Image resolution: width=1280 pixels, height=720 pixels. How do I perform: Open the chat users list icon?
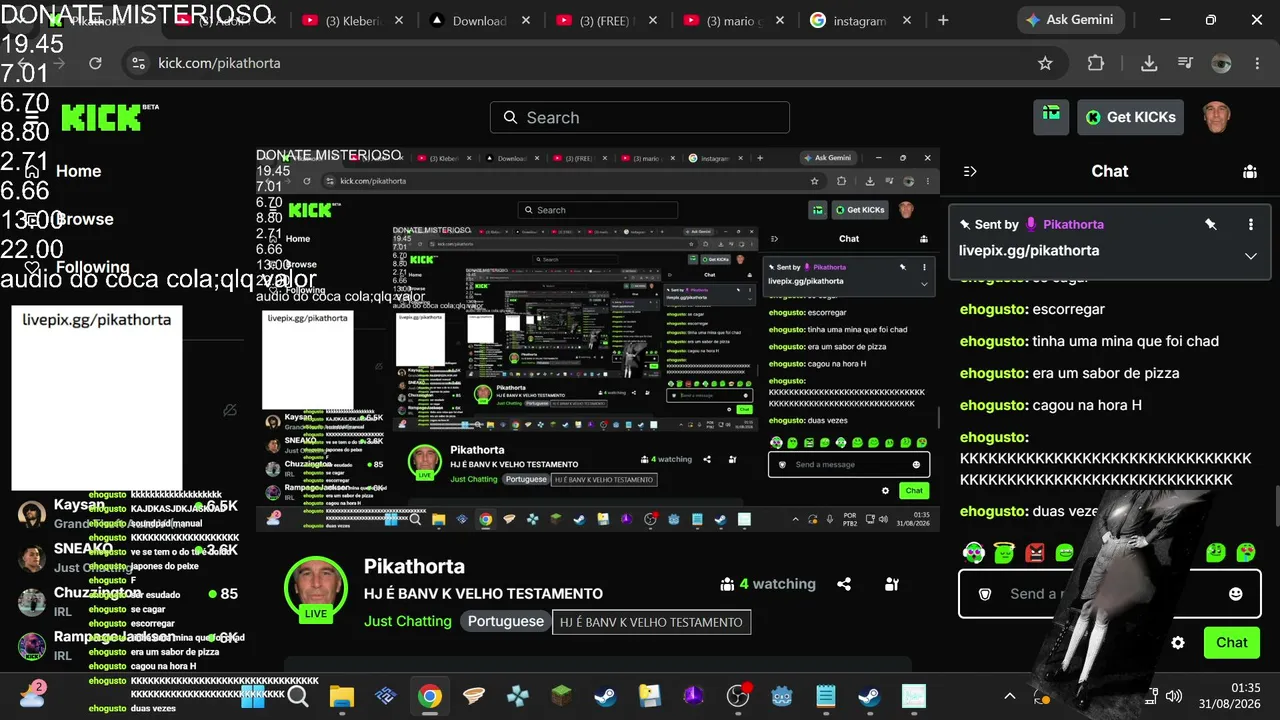pos(1250,171)
